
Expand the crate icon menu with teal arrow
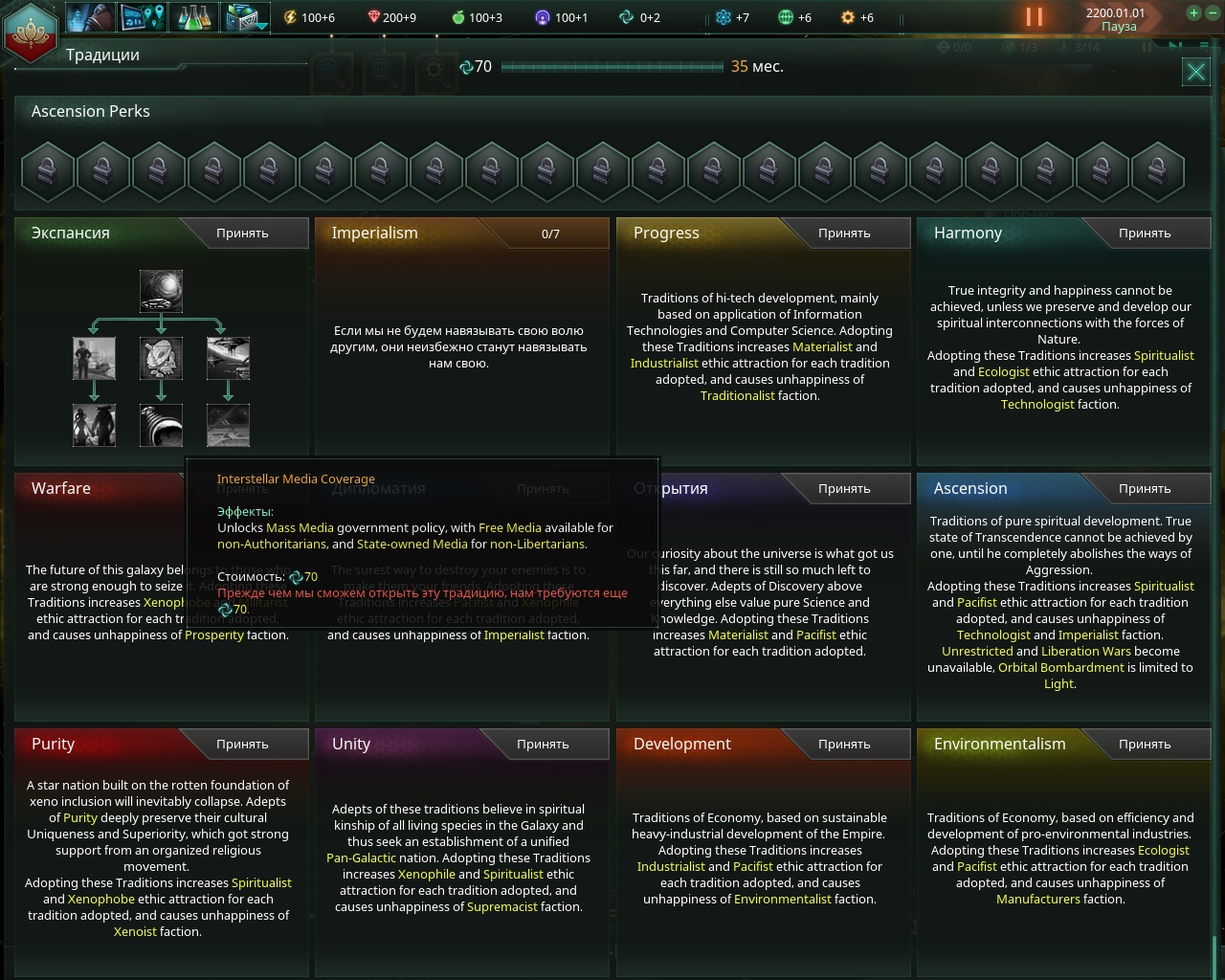[x=246, y=17]
